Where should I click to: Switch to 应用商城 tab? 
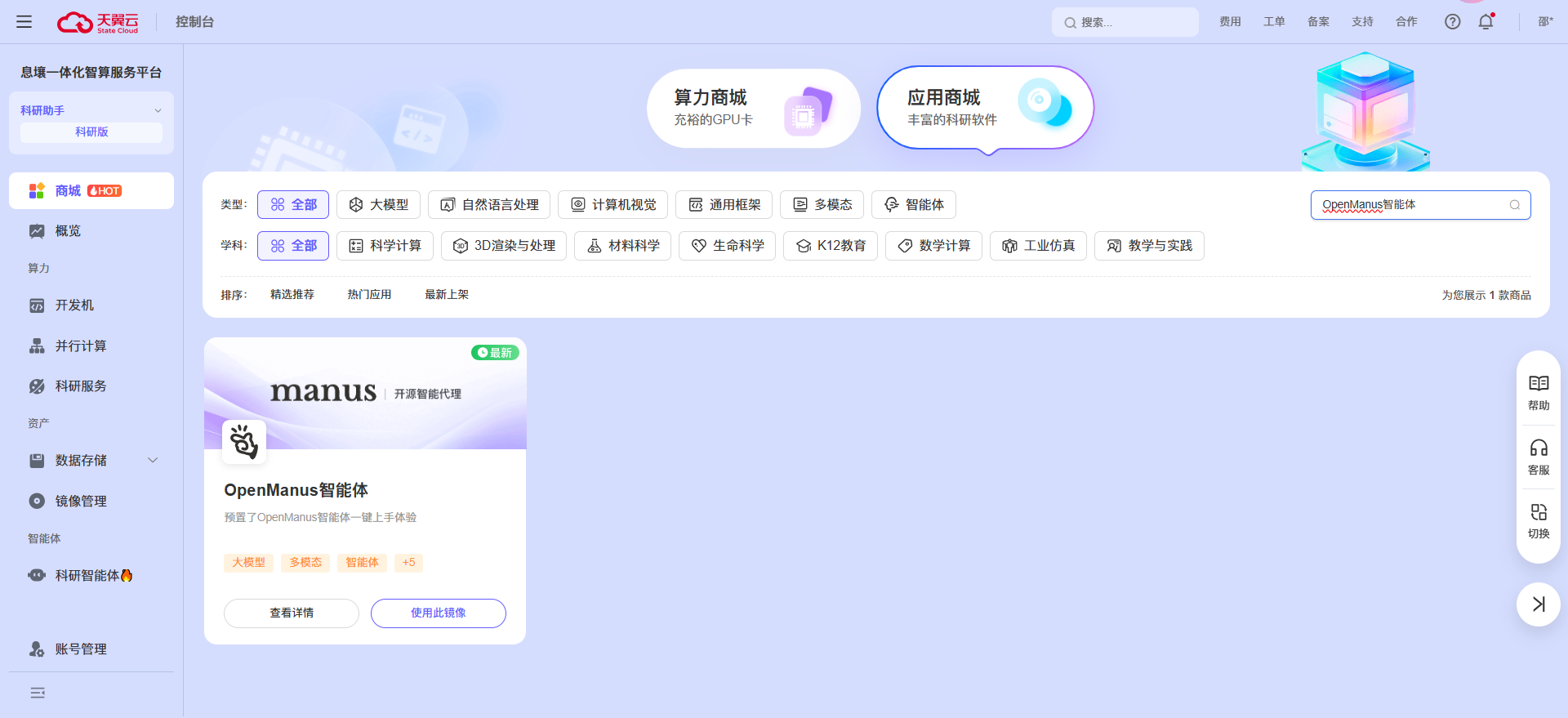pos(985,109)
